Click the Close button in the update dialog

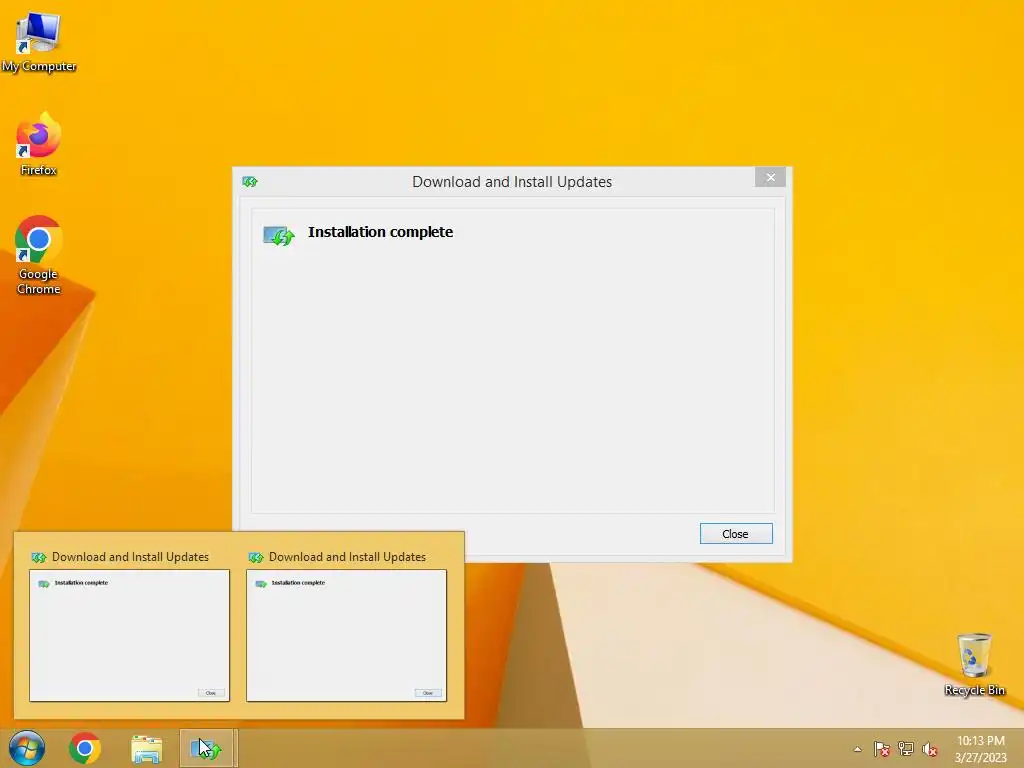point(736,534)
